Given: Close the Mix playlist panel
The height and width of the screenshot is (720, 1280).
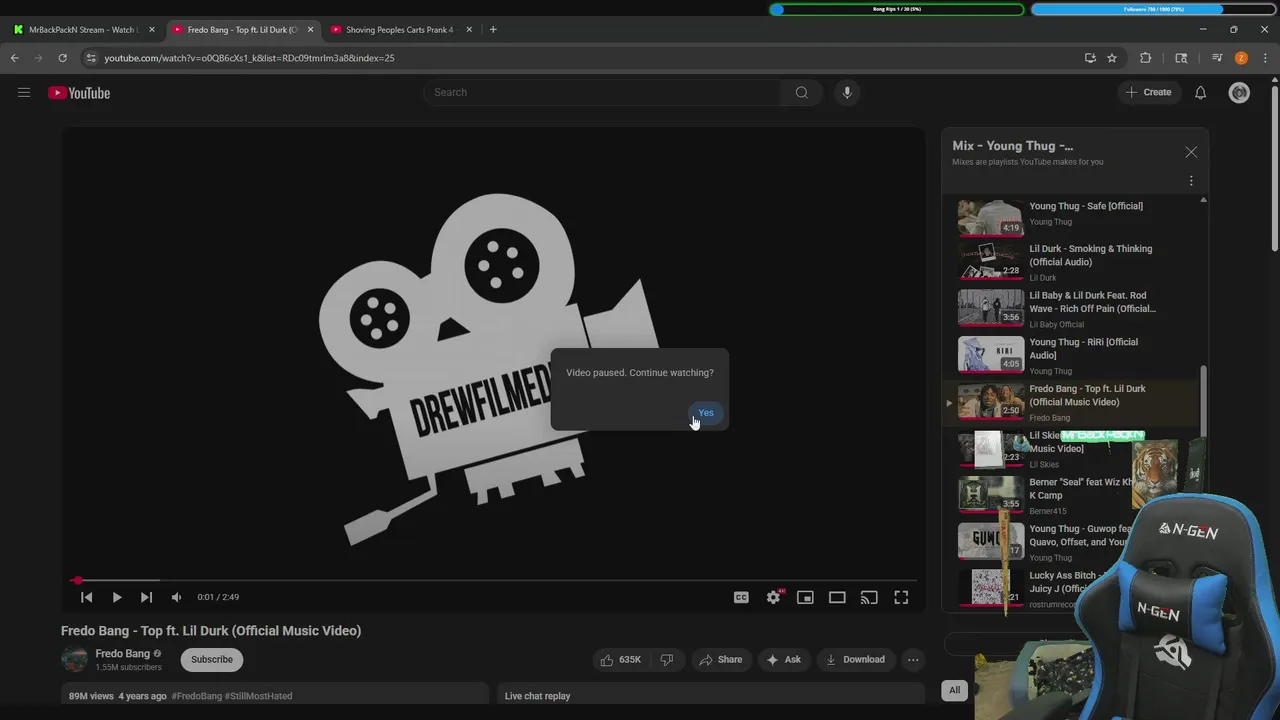Looking at the screenshot, I should coord(1191,152).
